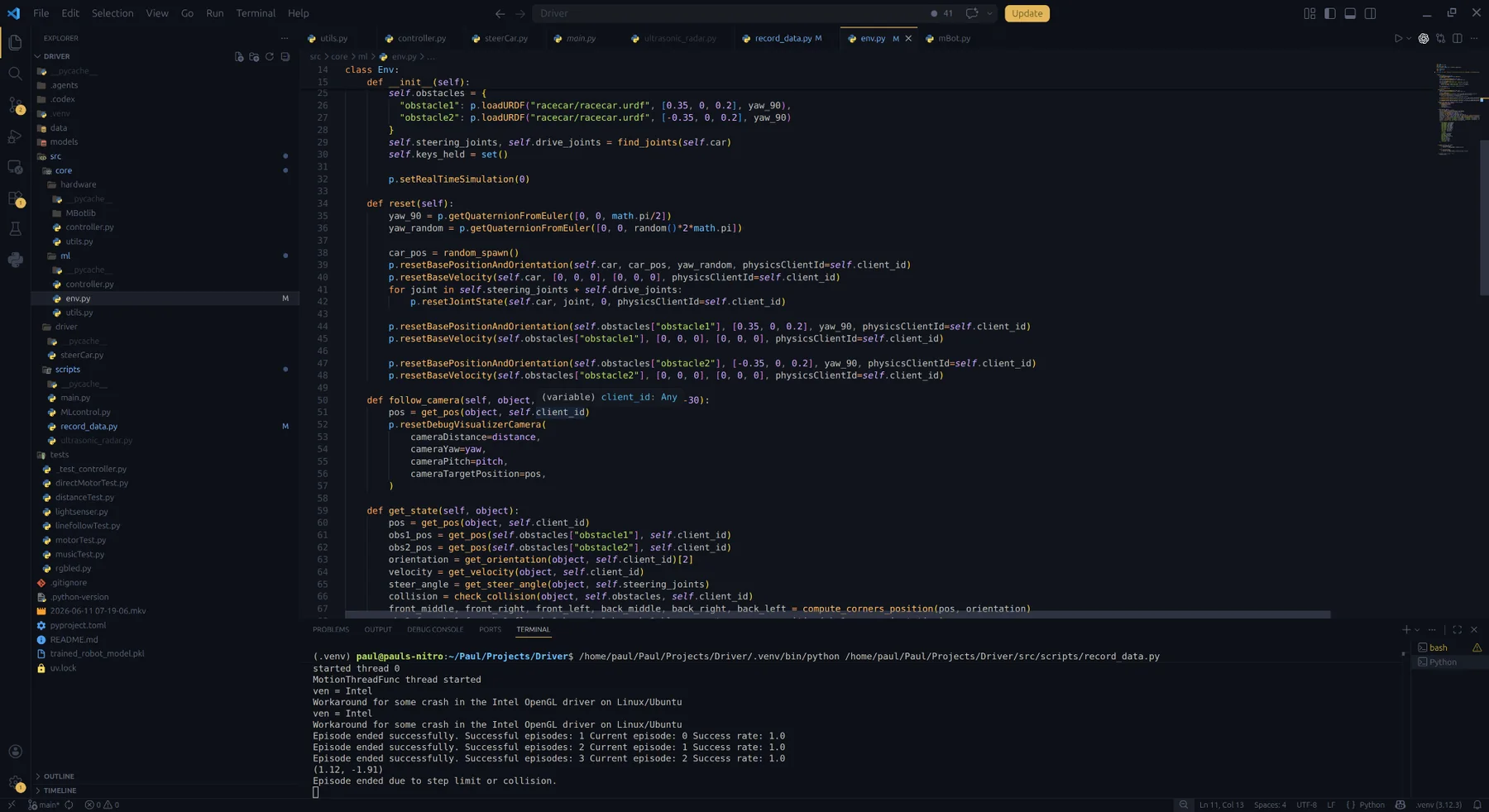Open the Copilot status icon in status bar
1489x812 pixels.
[1400, 805]
